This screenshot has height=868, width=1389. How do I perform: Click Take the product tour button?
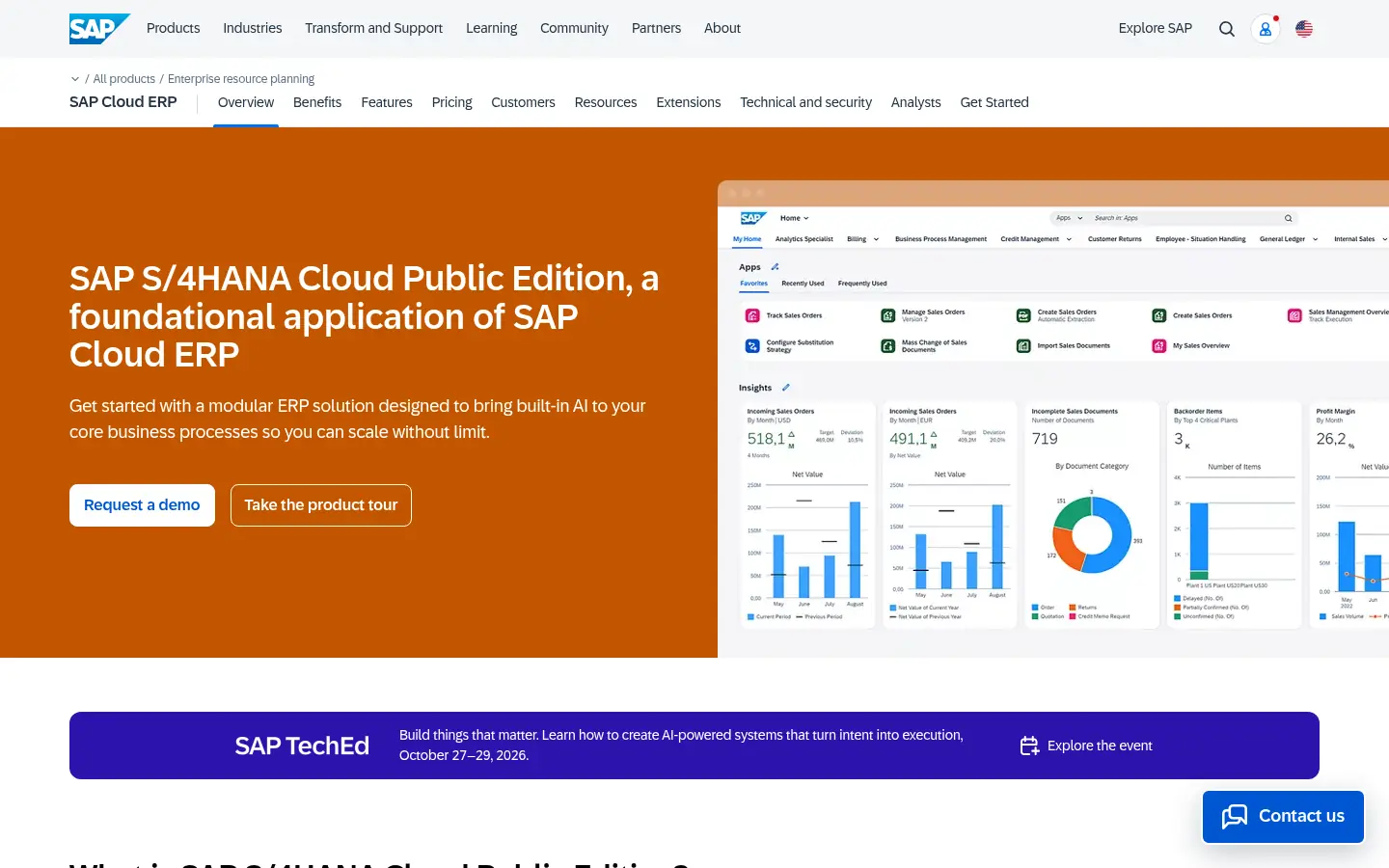pyautogui.click(x=321, y=505)
